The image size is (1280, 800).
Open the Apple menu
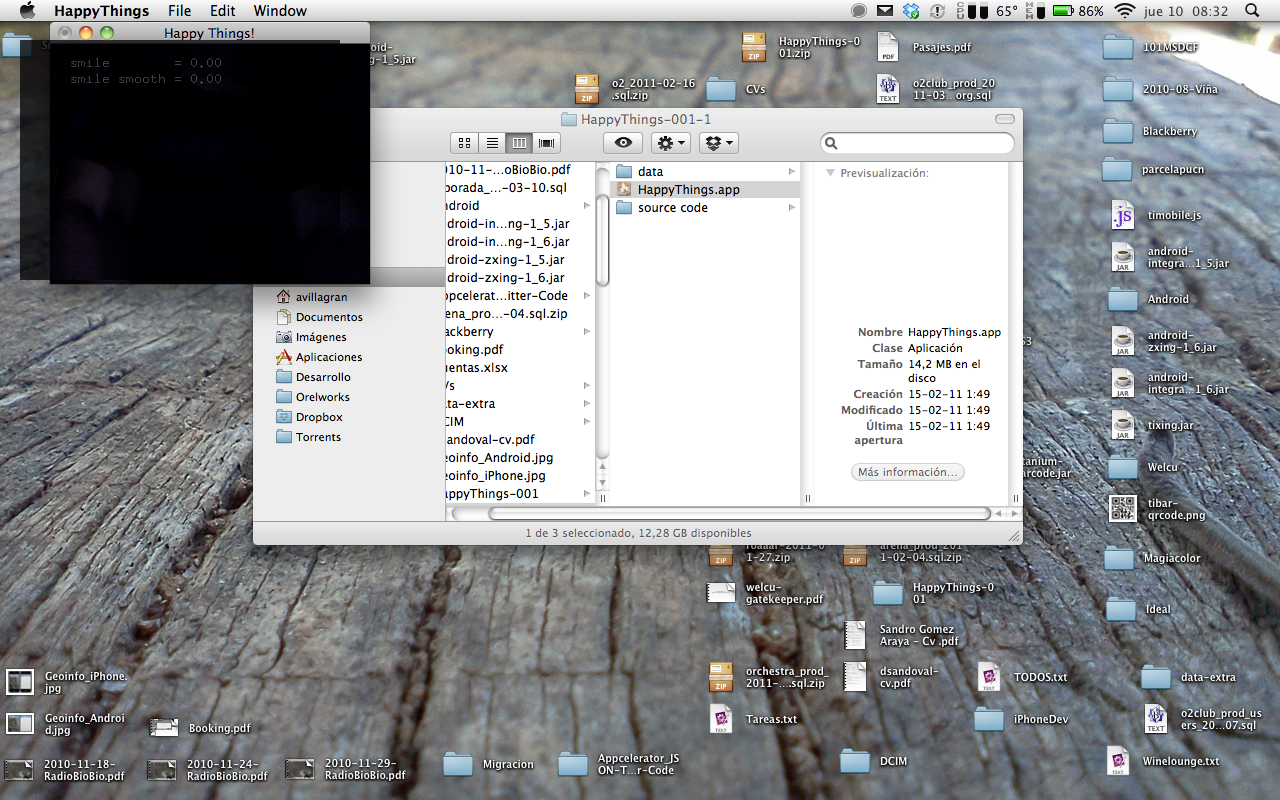point(27,11)
